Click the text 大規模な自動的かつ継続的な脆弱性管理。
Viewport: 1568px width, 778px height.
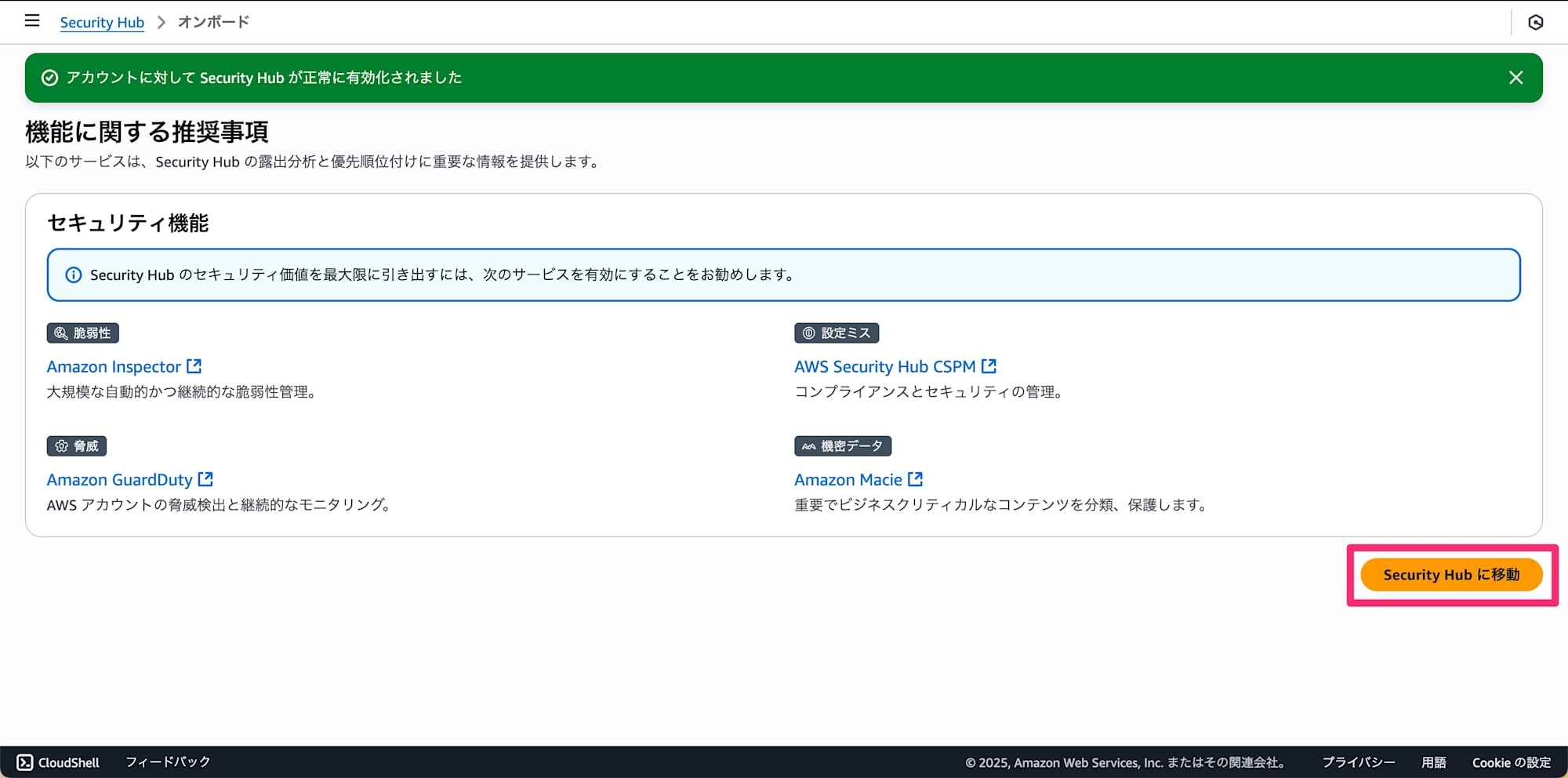181,391
